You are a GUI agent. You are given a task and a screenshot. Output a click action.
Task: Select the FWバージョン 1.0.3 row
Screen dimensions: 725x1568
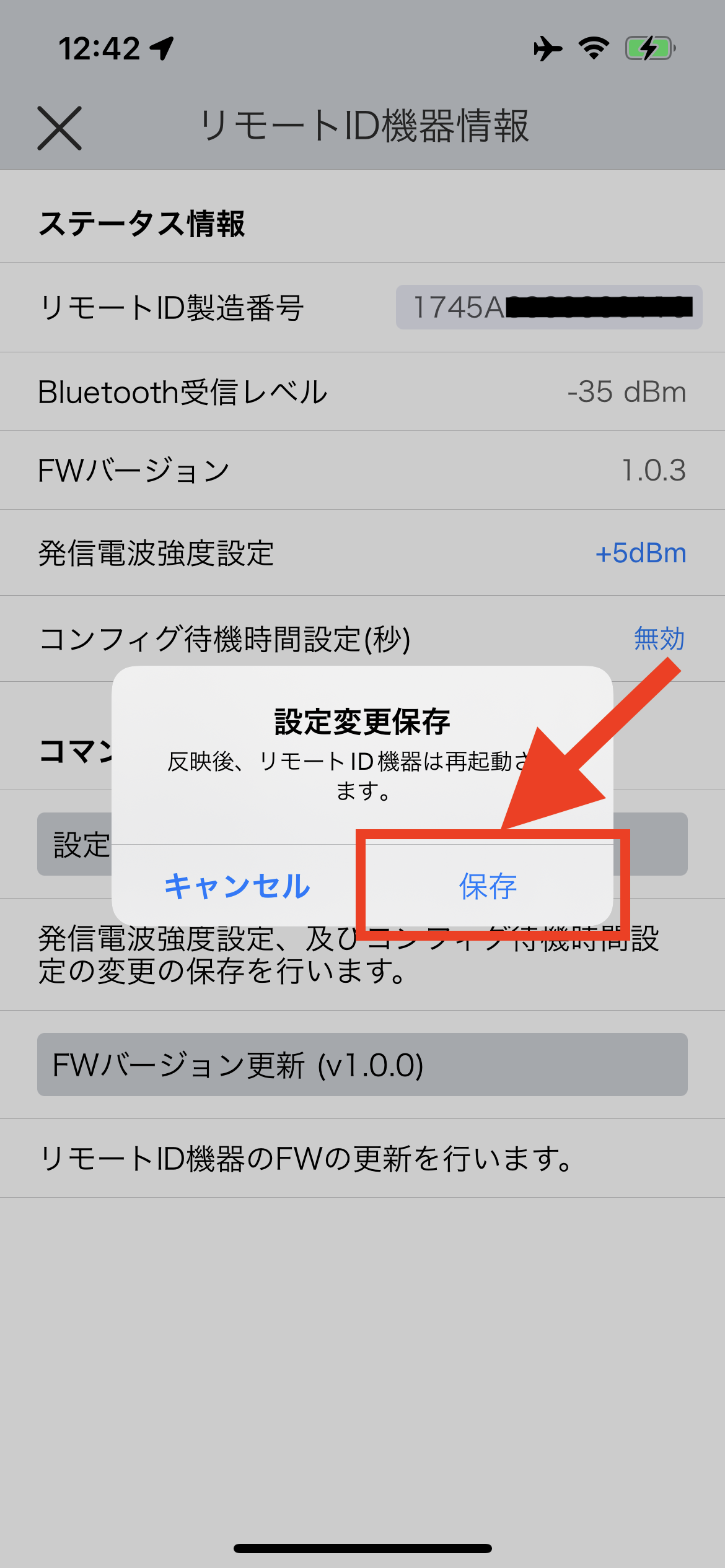click(x=362, y=471)
